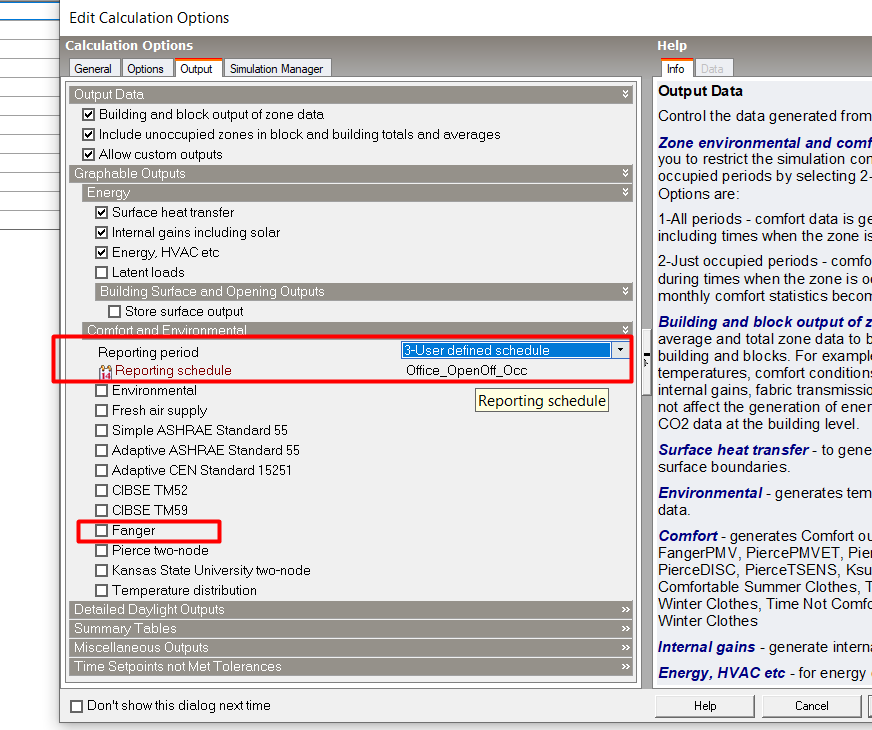This screenshot has height=730, width=872.
Task: Enable Kansas State University two-node
Action: click(101, 570)
